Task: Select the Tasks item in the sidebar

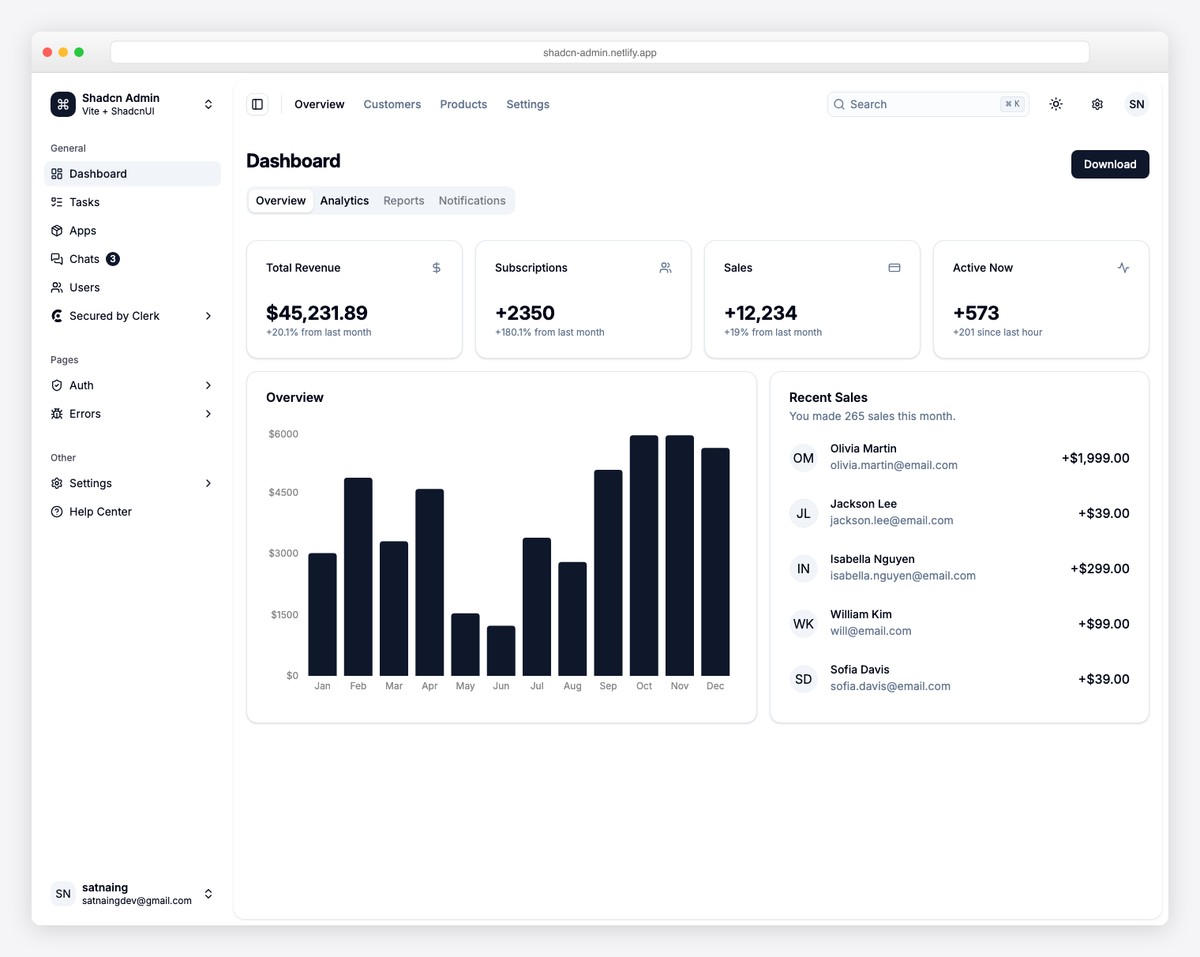Action: coord(85,202)
